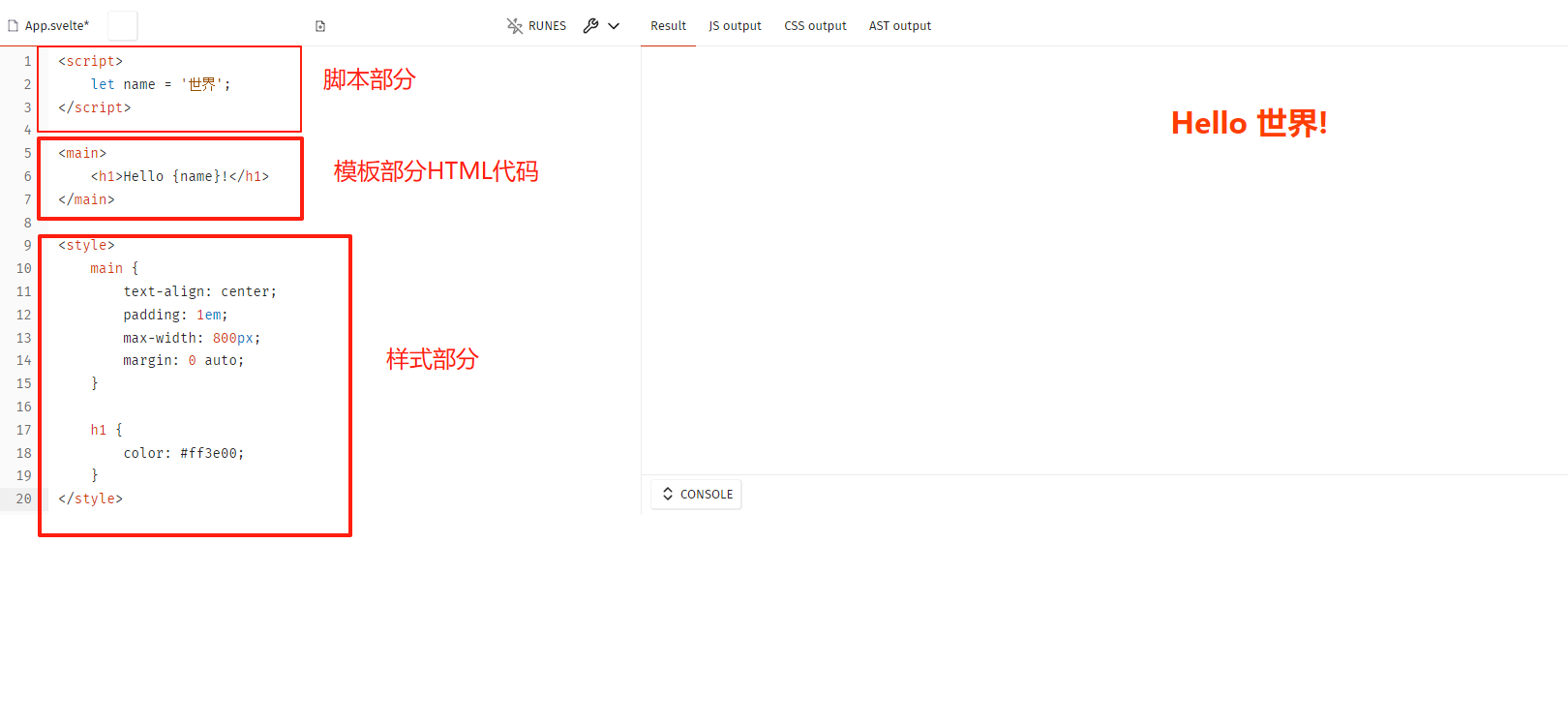Click the file icon beside App.svelte
Image resolution: width=1568 pixels, height=725 pixels.
(14, 26)
